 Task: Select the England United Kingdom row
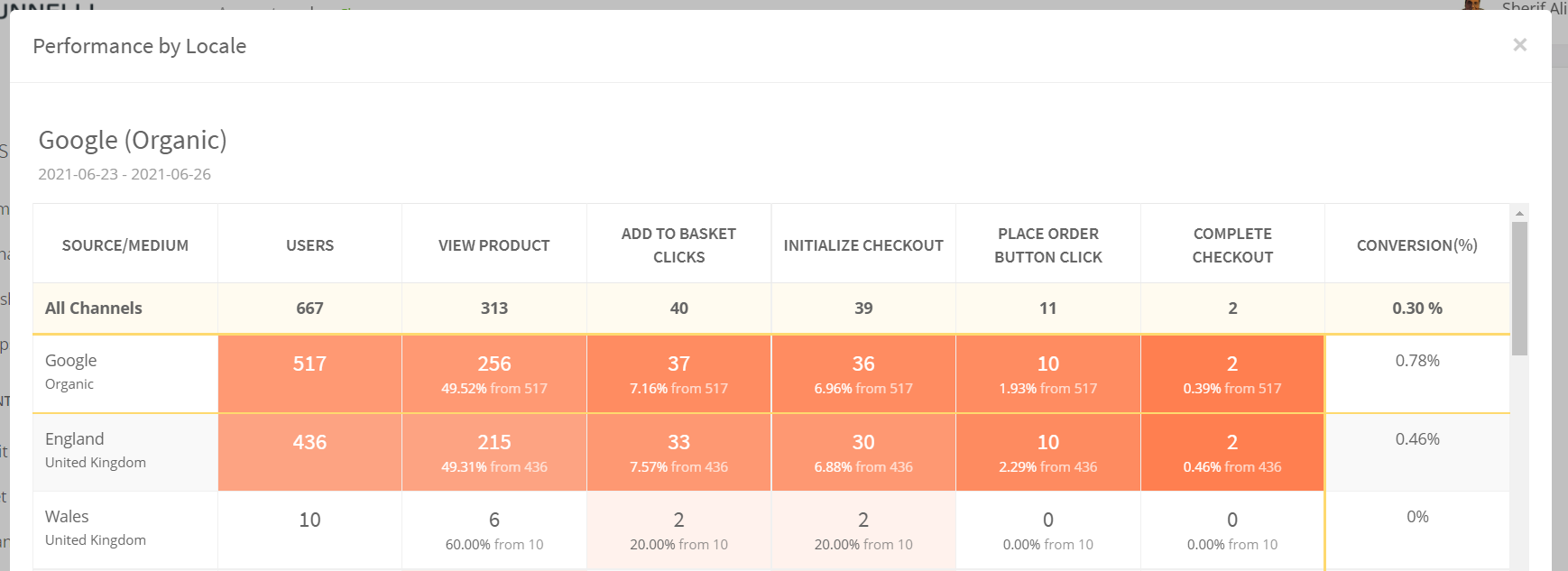coord(96,450)
